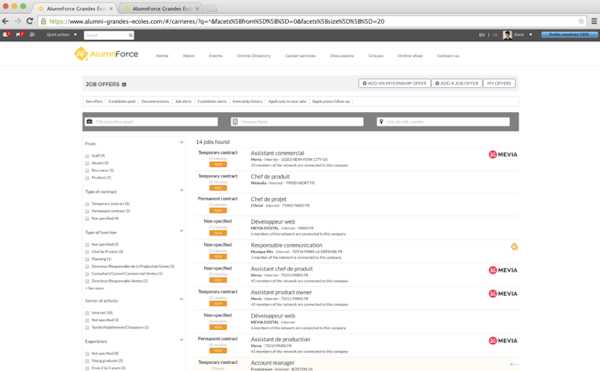Open the News menu
Image resolution: width=600 pixels, height=371 pixels.
pos(189,56)
